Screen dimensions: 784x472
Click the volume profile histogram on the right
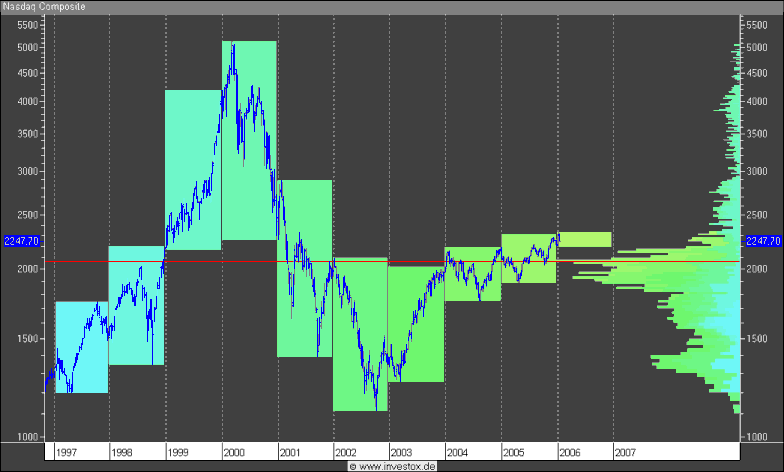(700, 280)
